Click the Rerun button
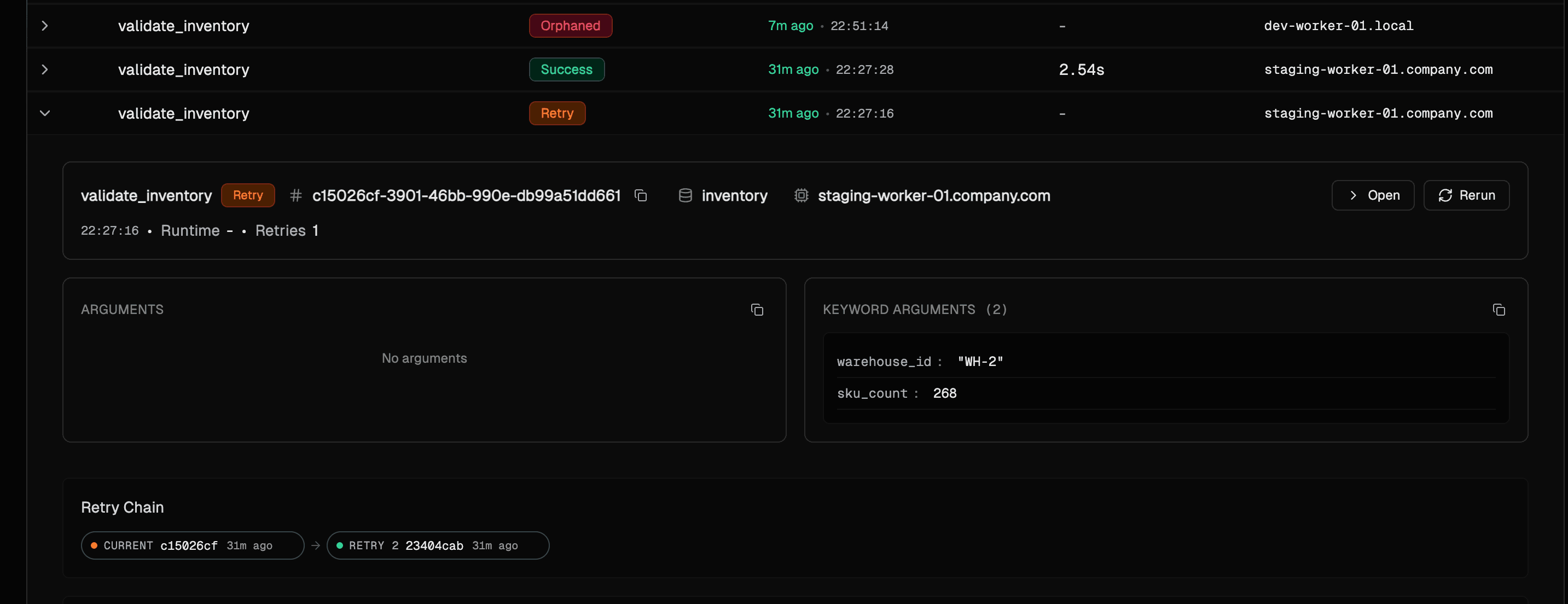Viewport: 1568px width, 604px height. tap(1466, 195)
